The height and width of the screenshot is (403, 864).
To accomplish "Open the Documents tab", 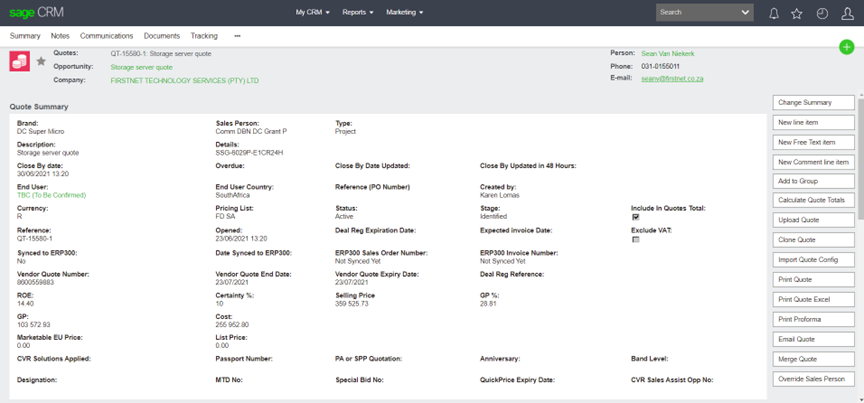I will point(161,36).
